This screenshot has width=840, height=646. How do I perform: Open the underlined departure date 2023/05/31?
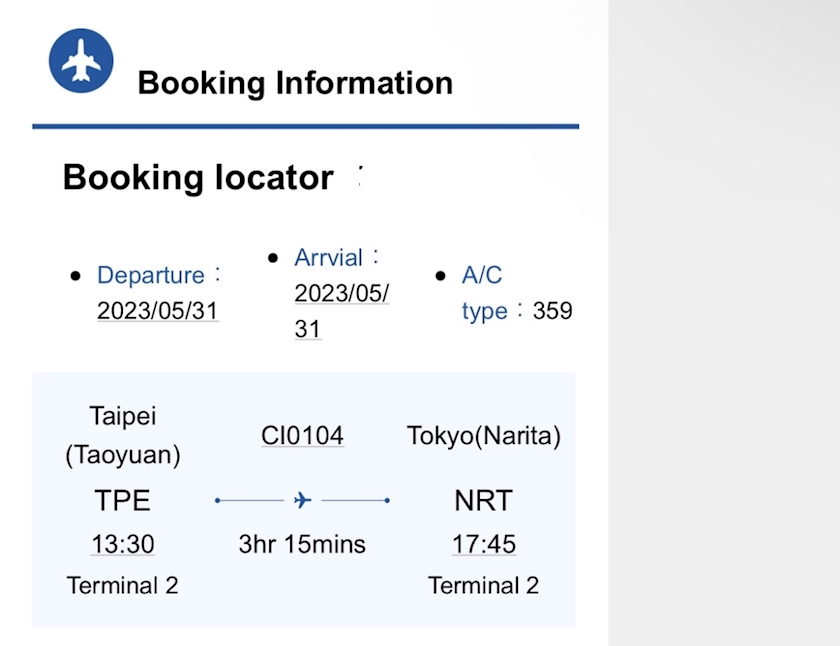pyautogui.click(x=157, y=311)
